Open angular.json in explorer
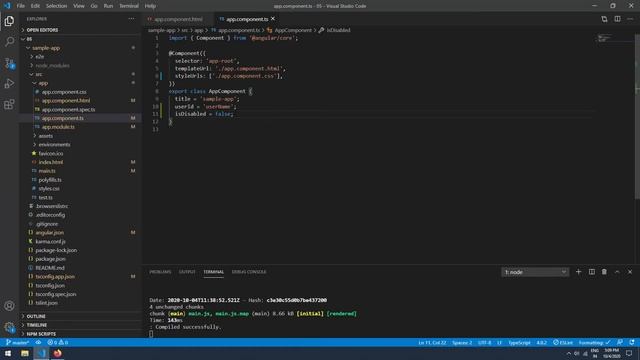The height and width of the screenshot is (360, 640). coord(49,233)
